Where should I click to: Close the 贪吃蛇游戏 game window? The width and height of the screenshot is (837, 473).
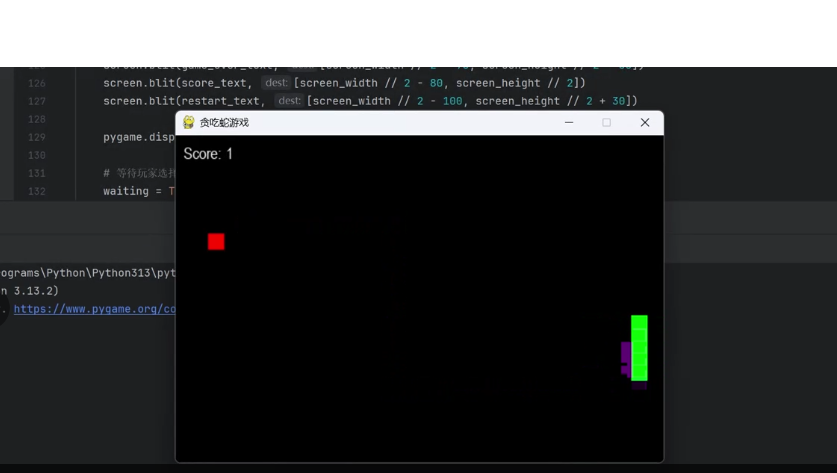(645, 122)
